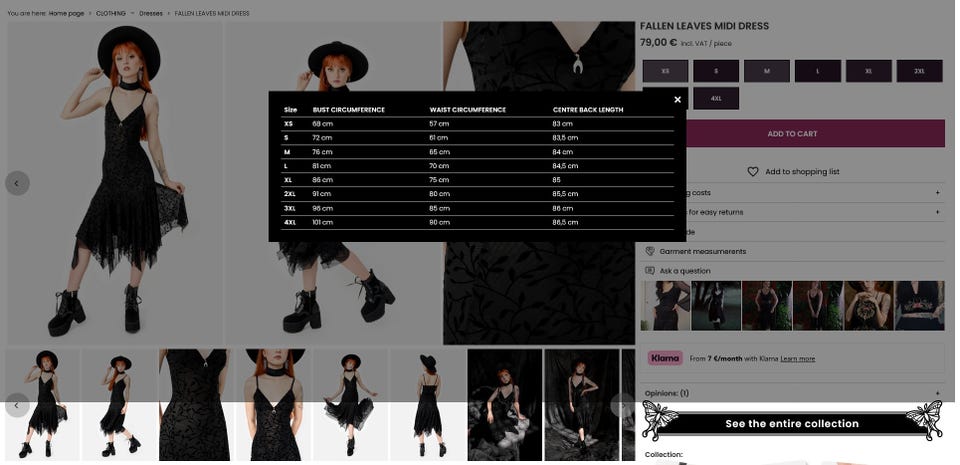
Task: Open third customer photo with red background
Action: pos(767,306)
